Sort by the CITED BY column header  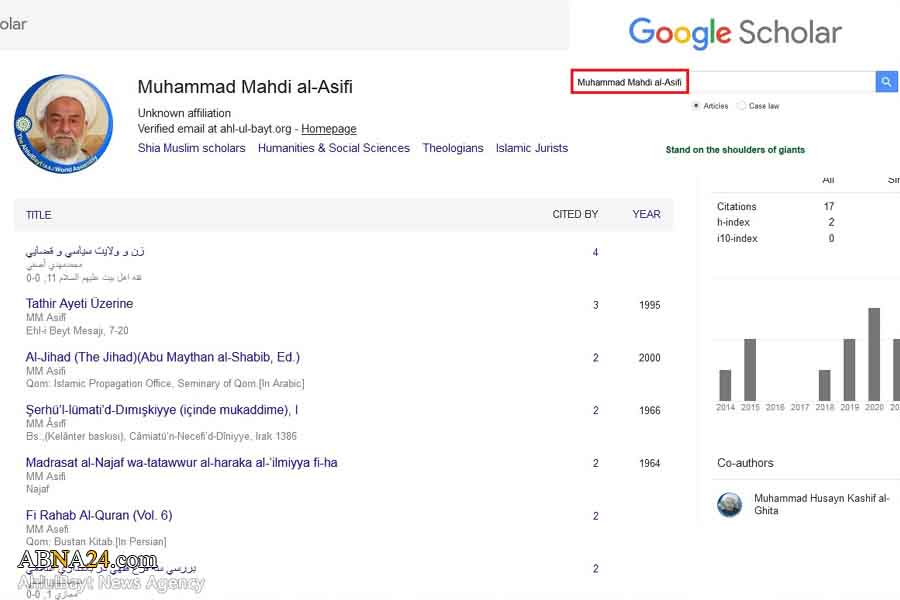coord(575,214)
